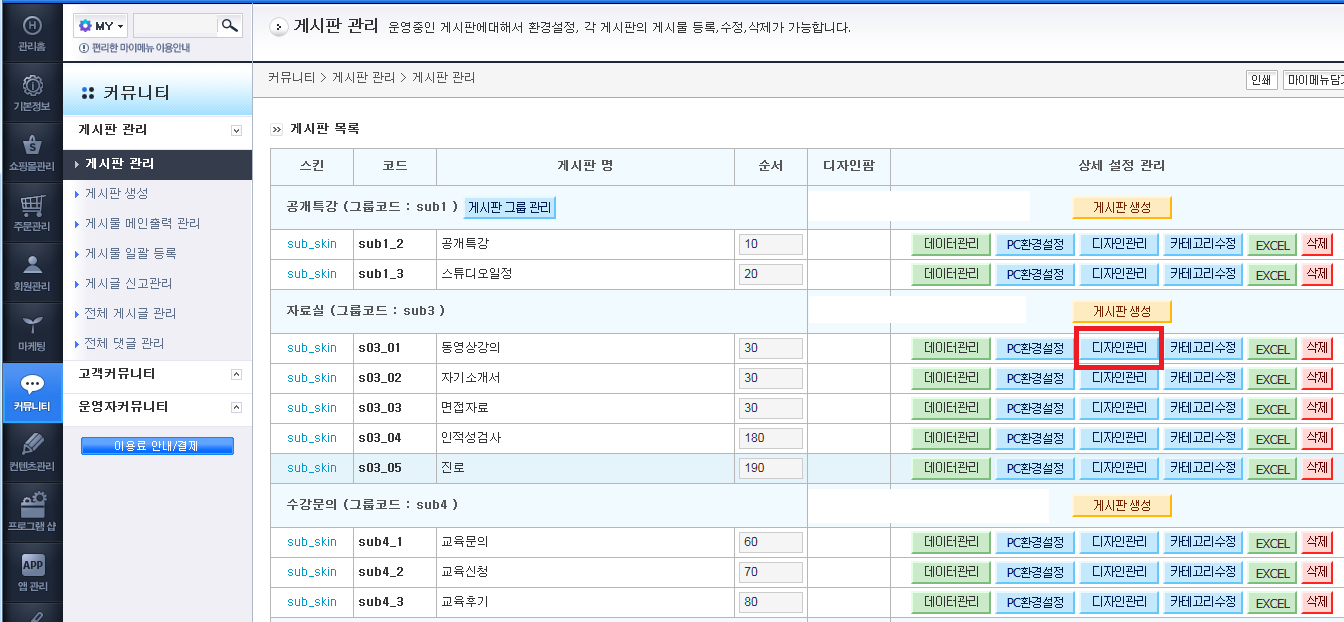The height and width of the screenshot is (622, 1344).
Task: Click the 이용료 안내/결제 button
Action: pos(157,446)
